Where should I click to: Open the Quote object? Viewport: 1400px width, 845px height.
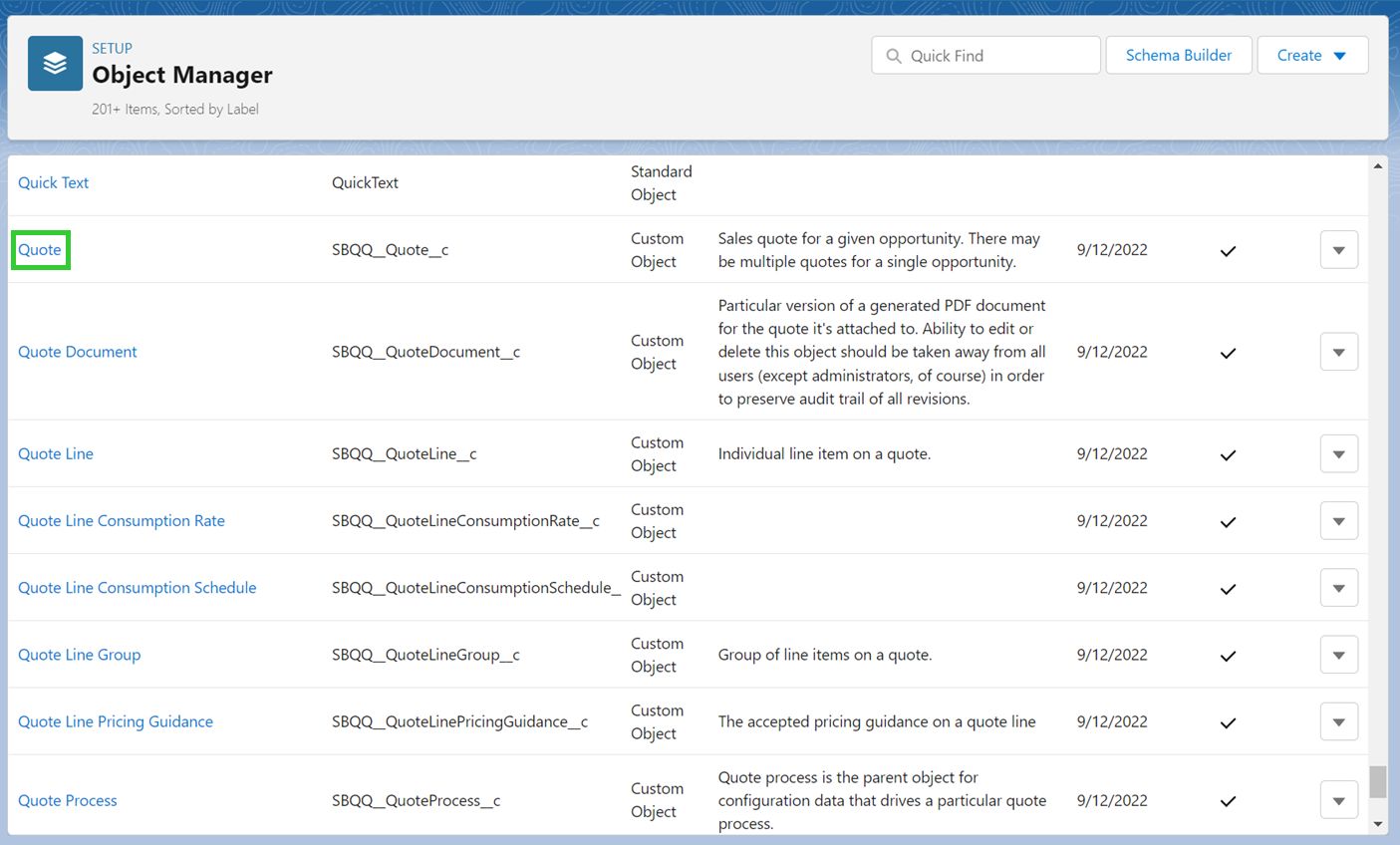coord(40,249)
